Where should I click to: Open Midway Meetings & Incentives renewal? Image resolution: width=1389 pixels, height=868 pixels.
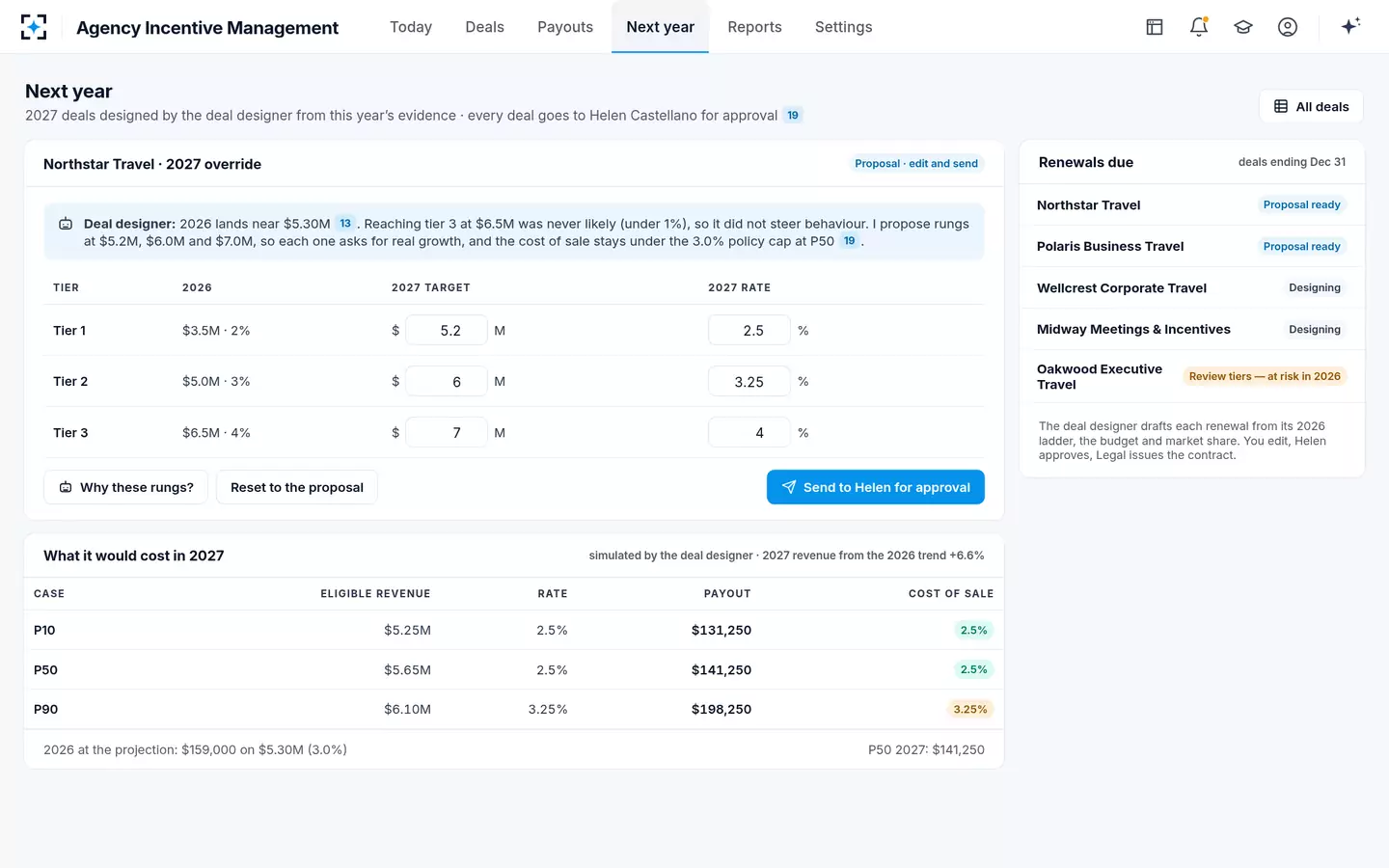(x=1191, y=329)
